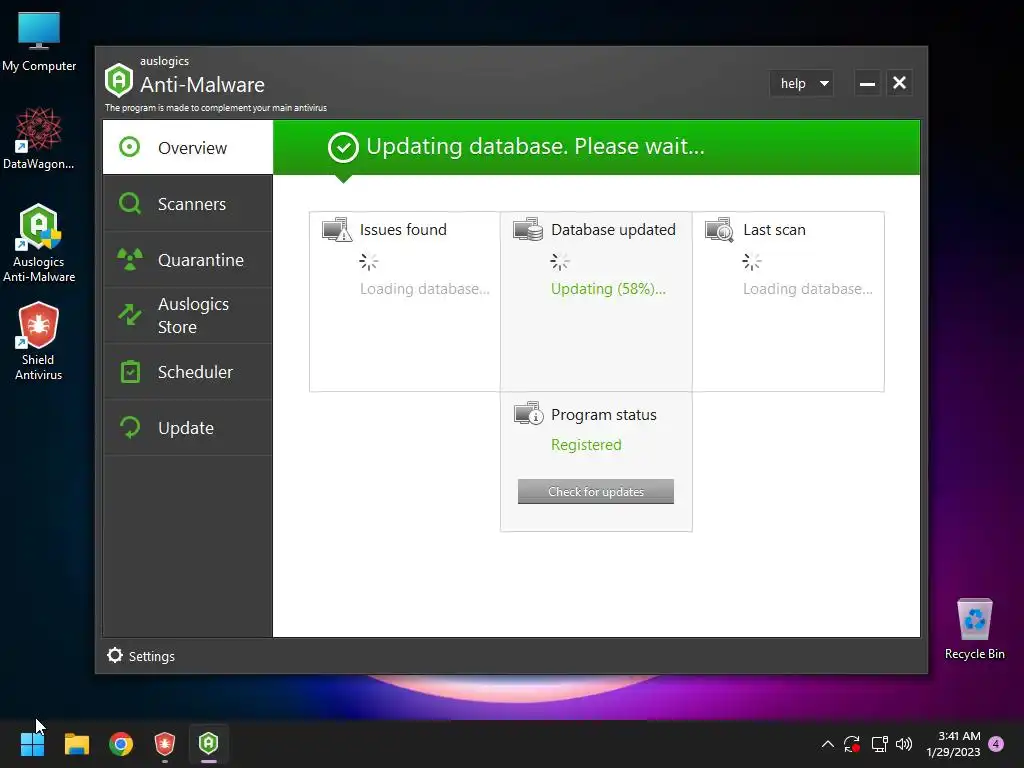Click 'Last scan' heading

pyautogui.click(x=775, y=230)
